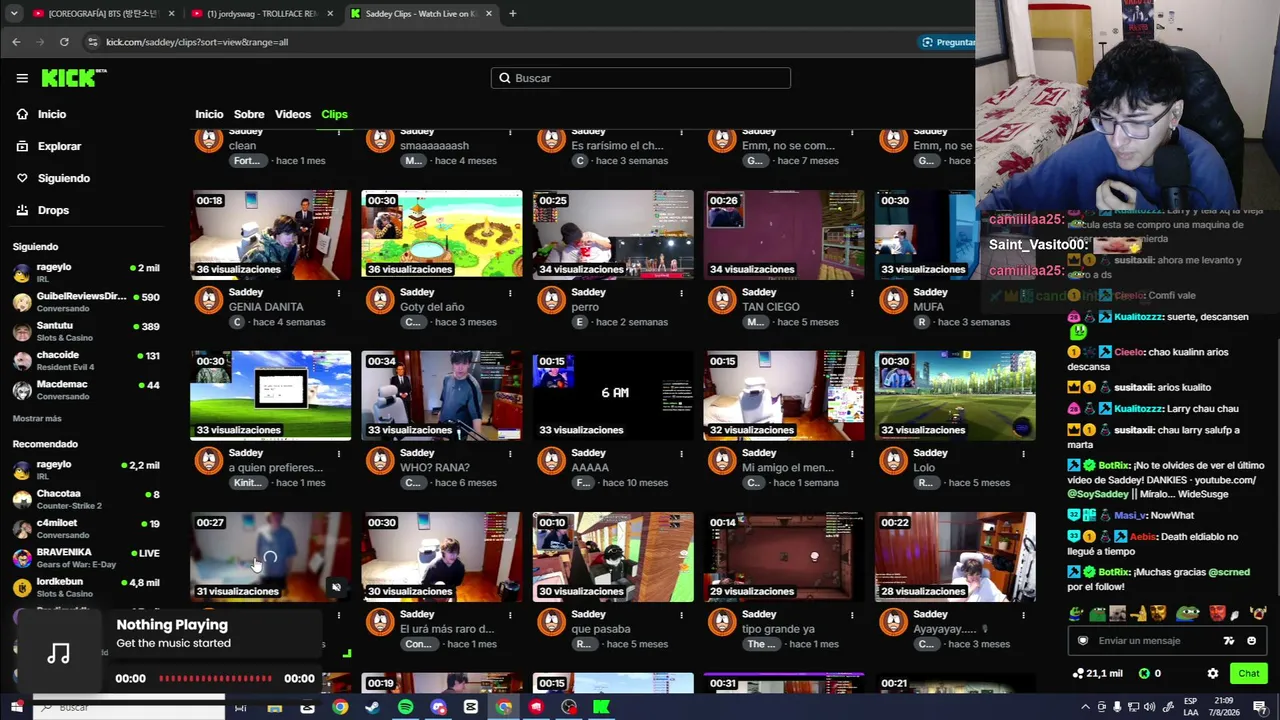Switch to the Sobre tab
Viewport: 1280px width, 720px height.
(x=249, y=114)
